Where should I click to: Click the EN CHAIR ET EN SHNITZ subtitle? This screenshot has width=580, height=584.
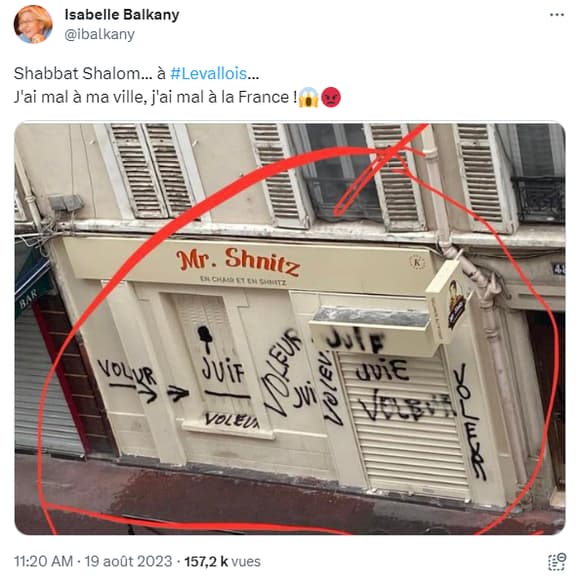[243, 281]
